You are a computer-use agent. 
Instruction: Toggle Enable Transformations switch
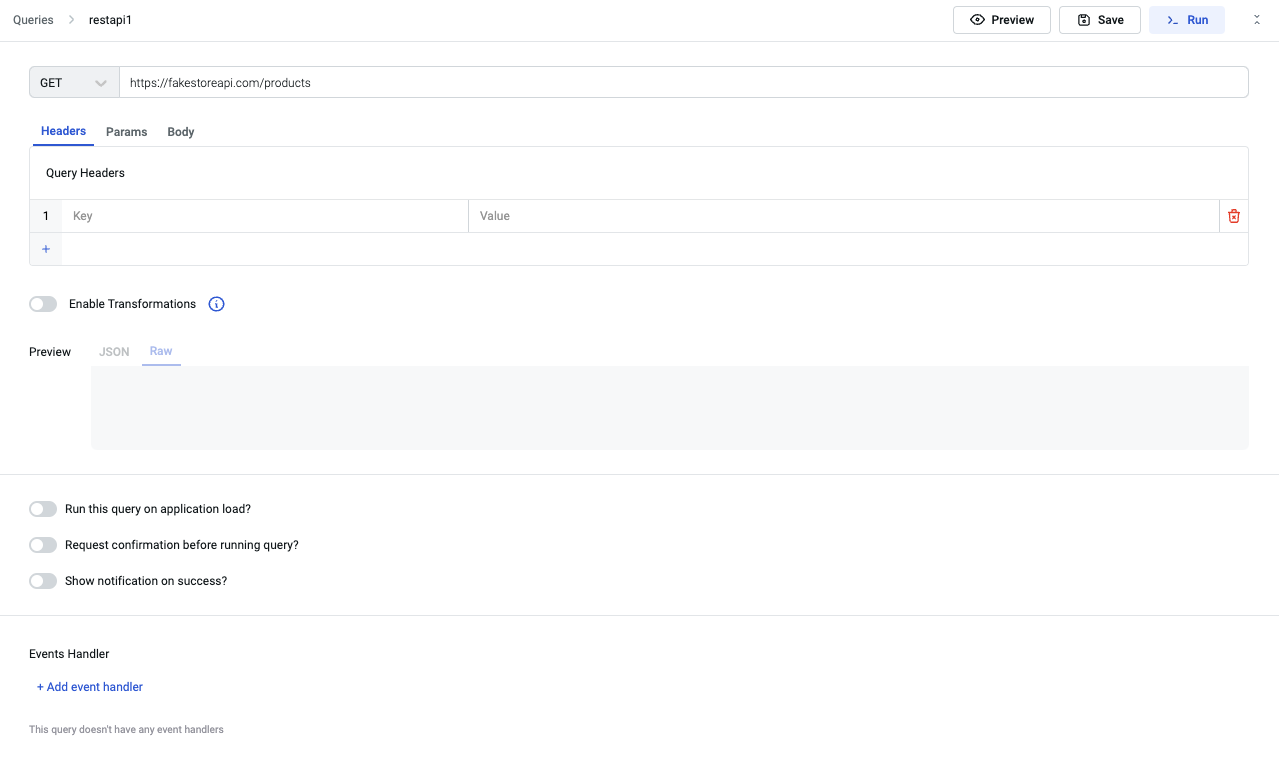[x=43, y=304]
